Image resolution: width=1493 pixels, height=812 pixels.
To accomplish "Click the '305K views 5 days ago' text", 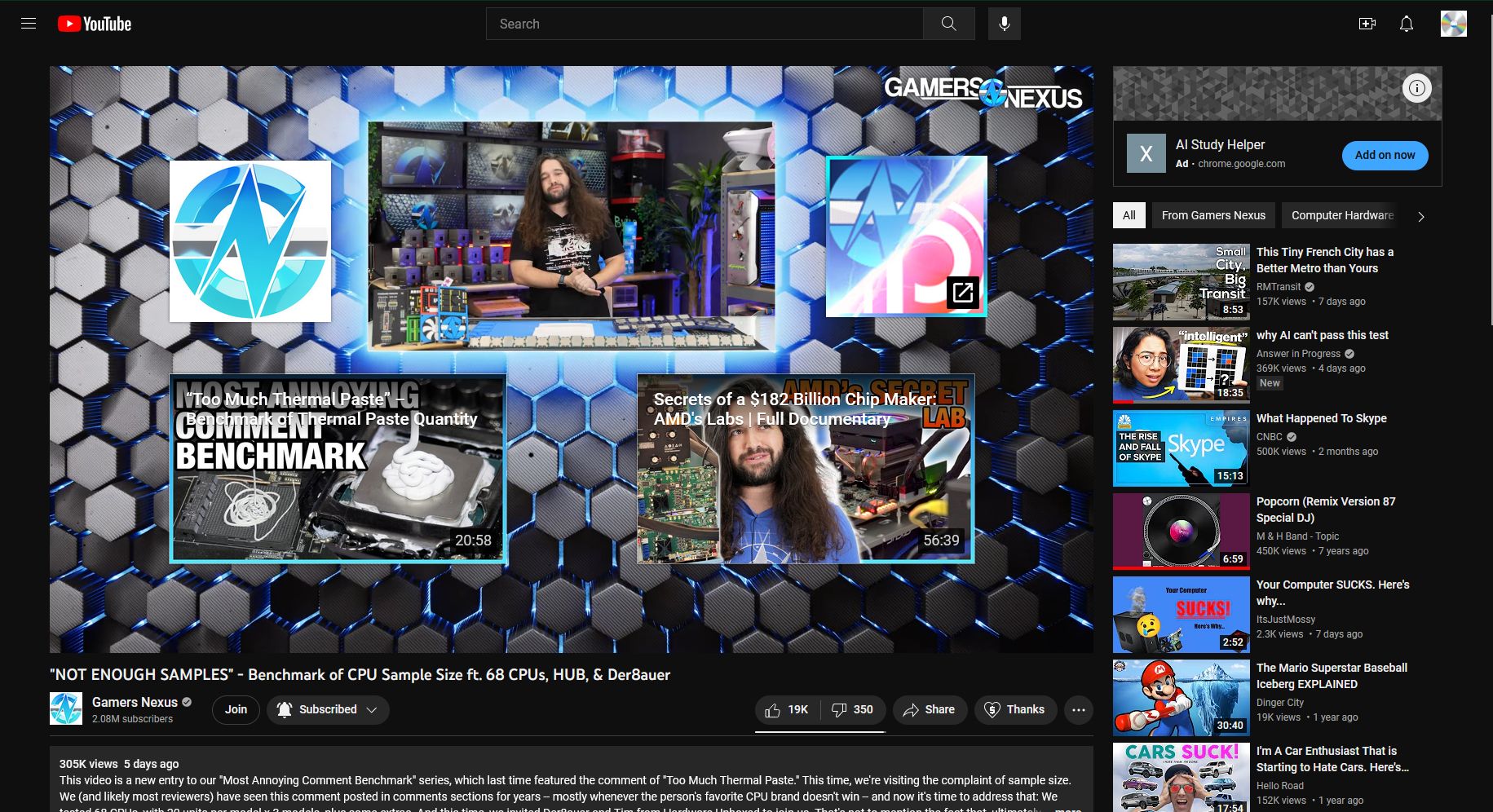I will point(119,764).
